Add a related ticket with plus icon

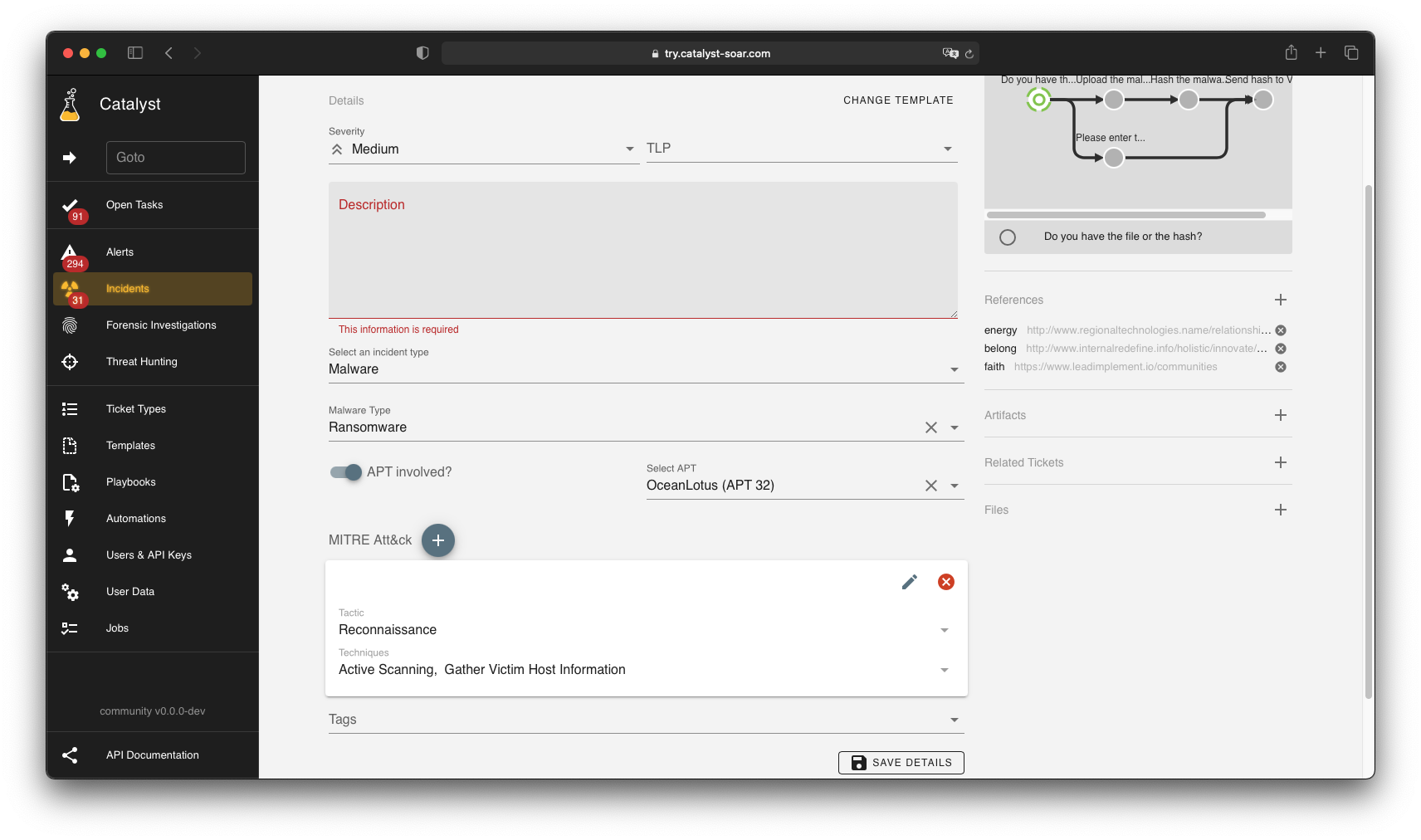(x=1280, y=462)
